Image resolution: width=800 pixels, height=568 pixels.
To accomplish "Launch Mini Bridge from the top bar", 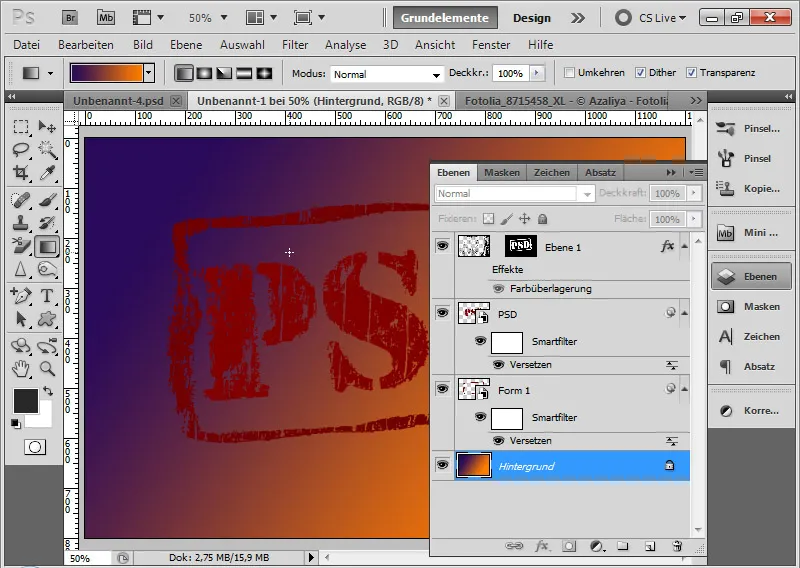I will [106, 18].
